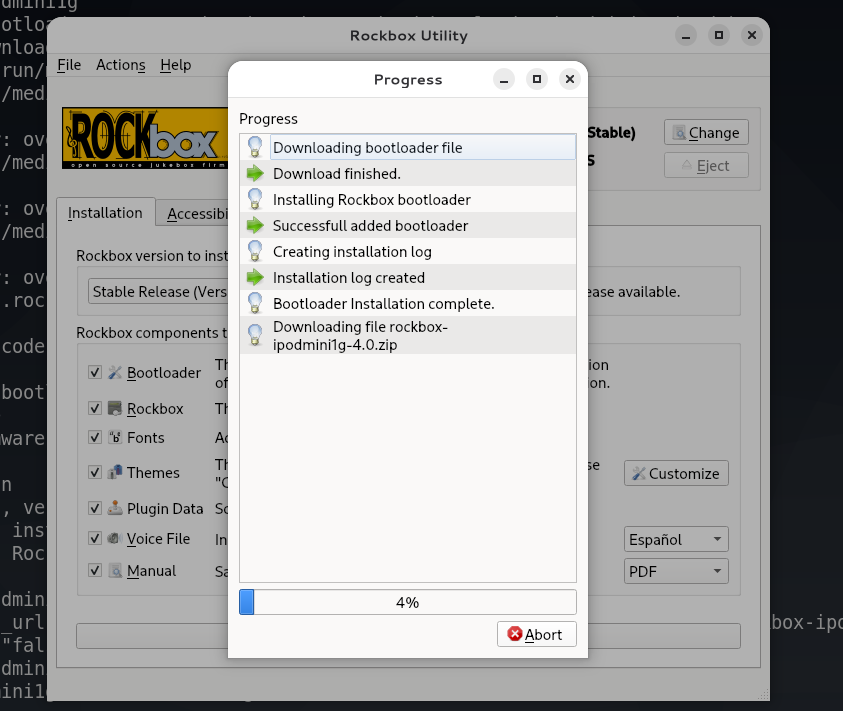
Task: Click the 4% download progress bar
Action: 407,602
